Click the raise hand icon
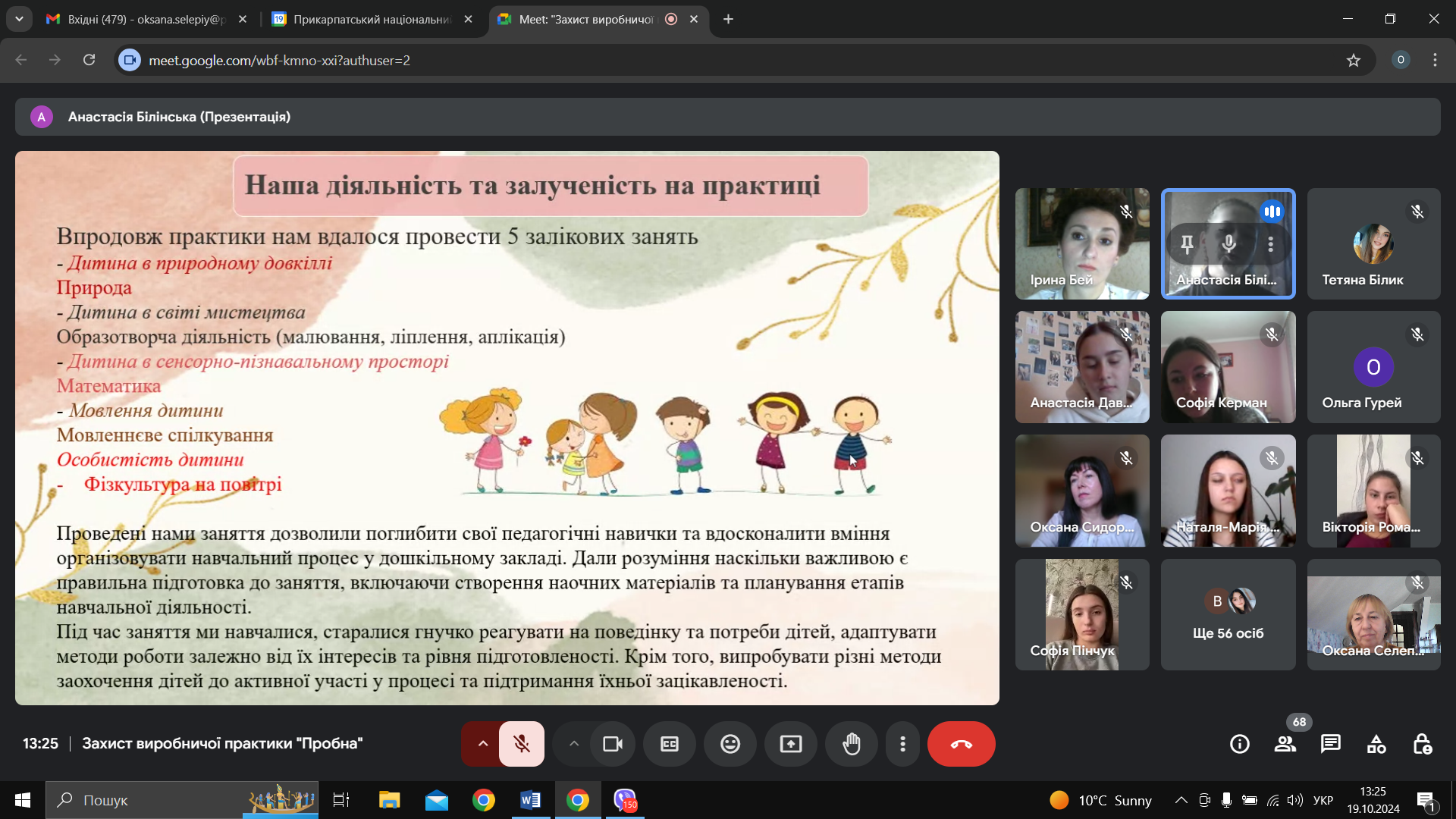Screen dimensions: 1456x819 [x=851, y=744]
